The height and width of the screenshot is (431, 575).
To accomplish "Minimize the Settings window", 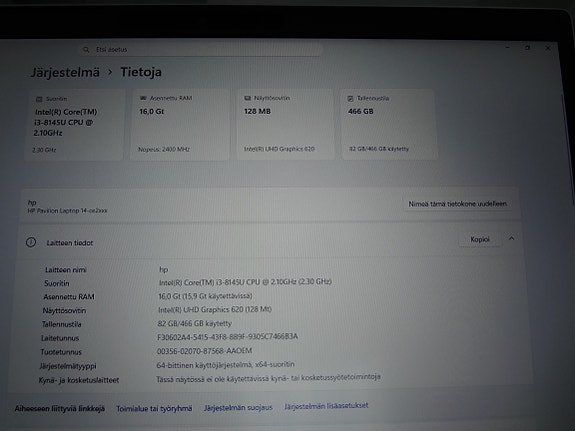I will click(508, 48).
